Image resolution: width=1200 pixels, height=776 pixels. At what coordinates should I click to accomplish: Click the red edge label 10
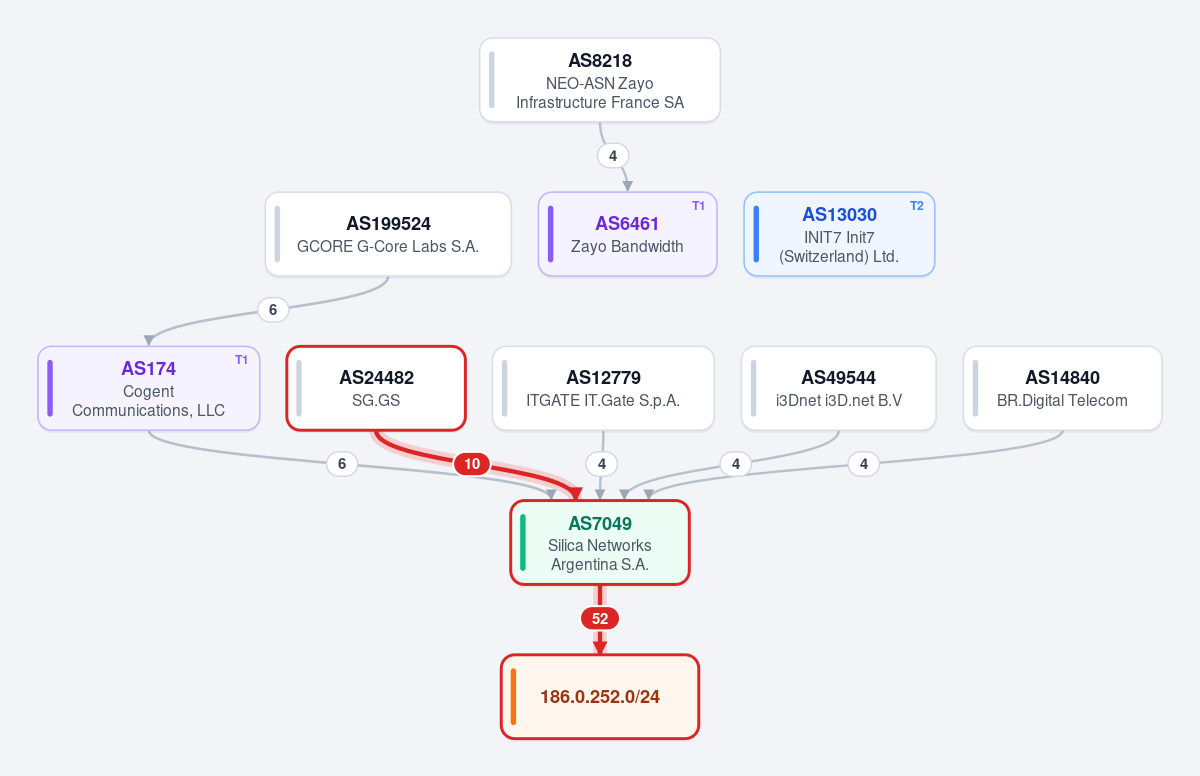472,464
